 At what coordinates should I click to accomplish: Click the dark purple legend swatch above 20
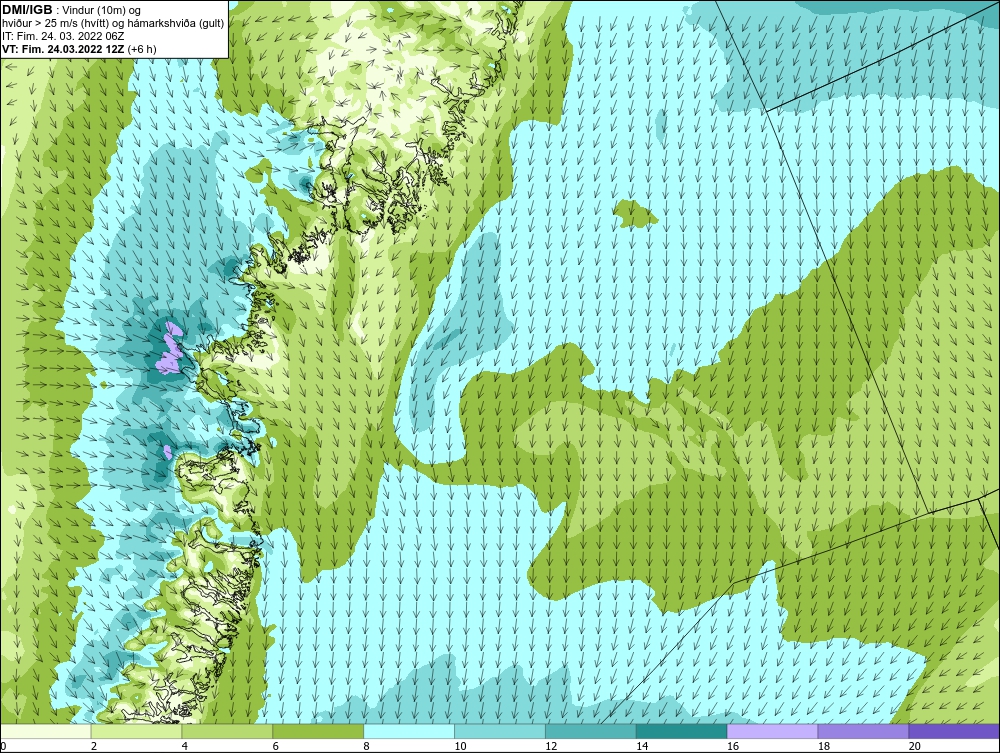[954, 732]
